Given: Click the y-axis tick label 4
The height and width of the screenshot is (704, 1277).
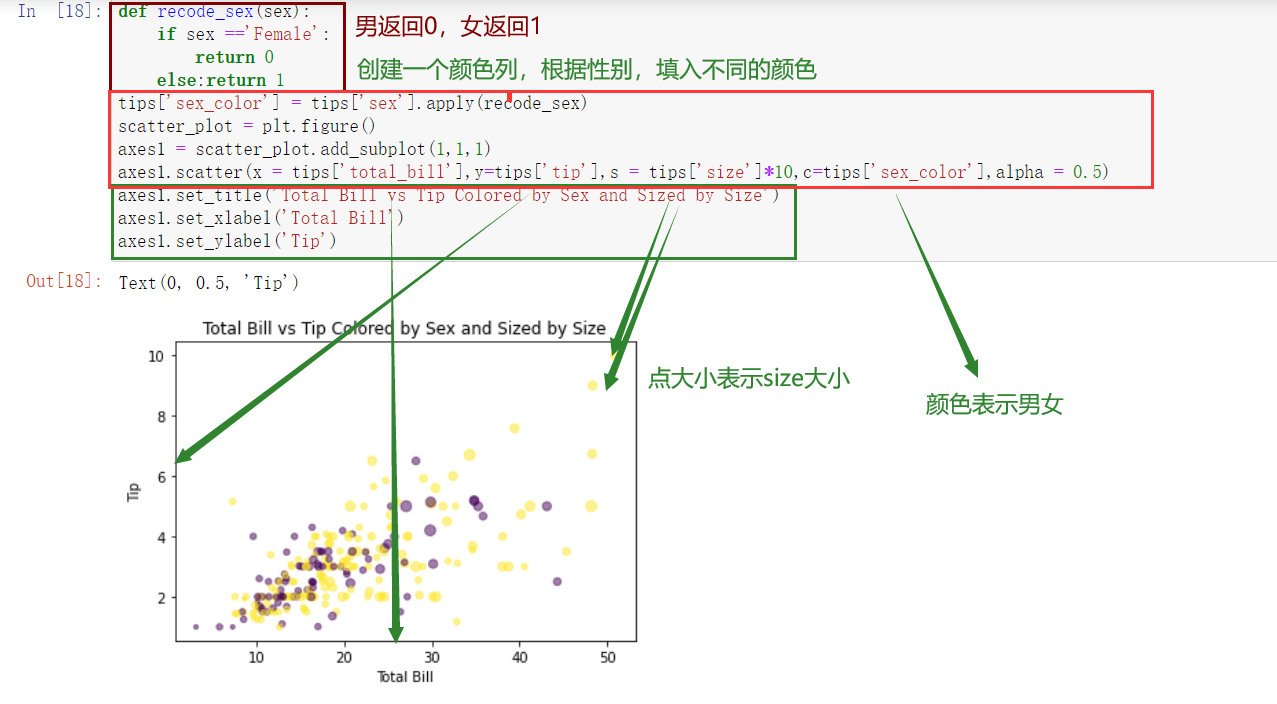Looking at the screenshot, I should point(162,537).
